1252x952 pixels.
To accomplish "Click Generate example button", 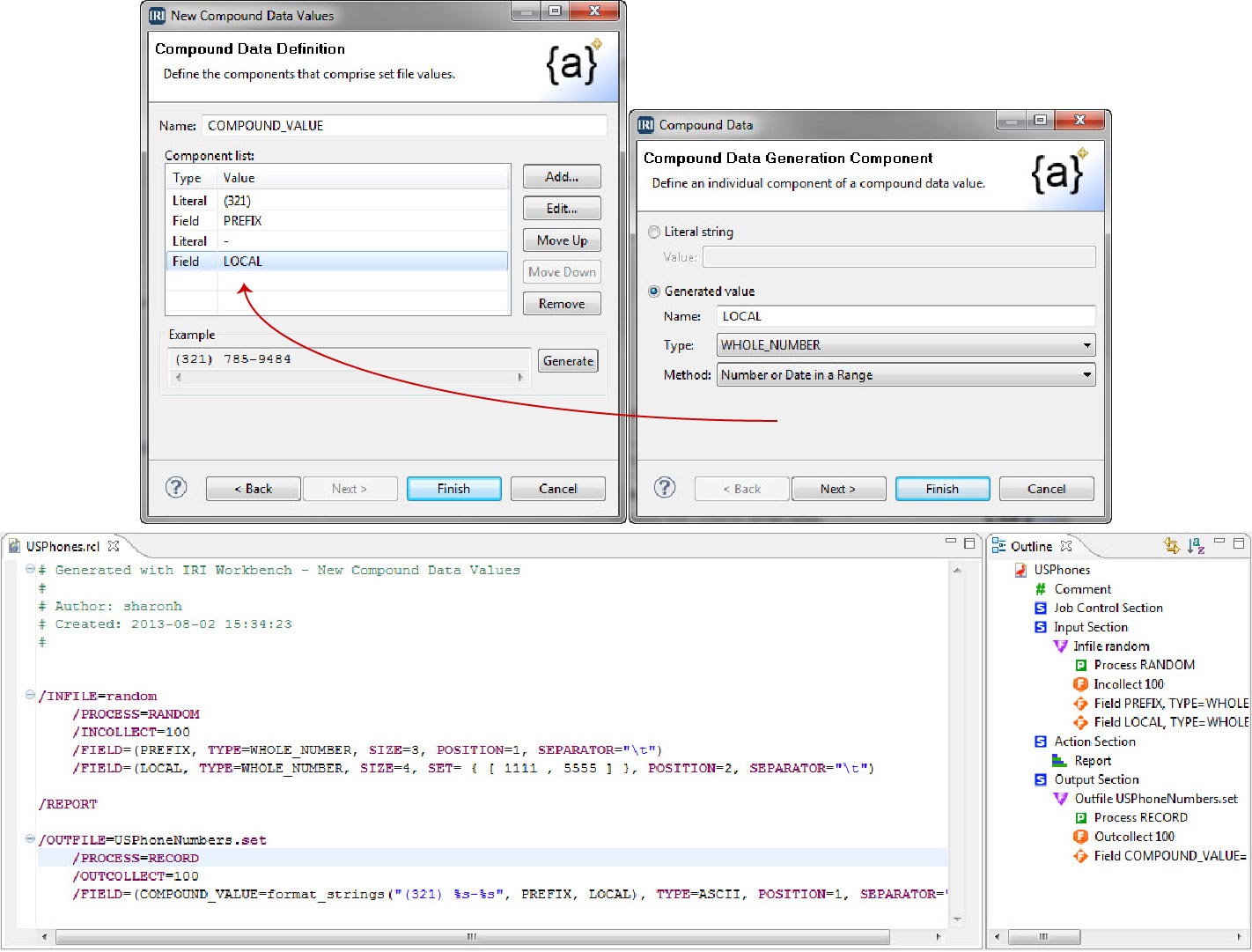I will click(568, 361).
